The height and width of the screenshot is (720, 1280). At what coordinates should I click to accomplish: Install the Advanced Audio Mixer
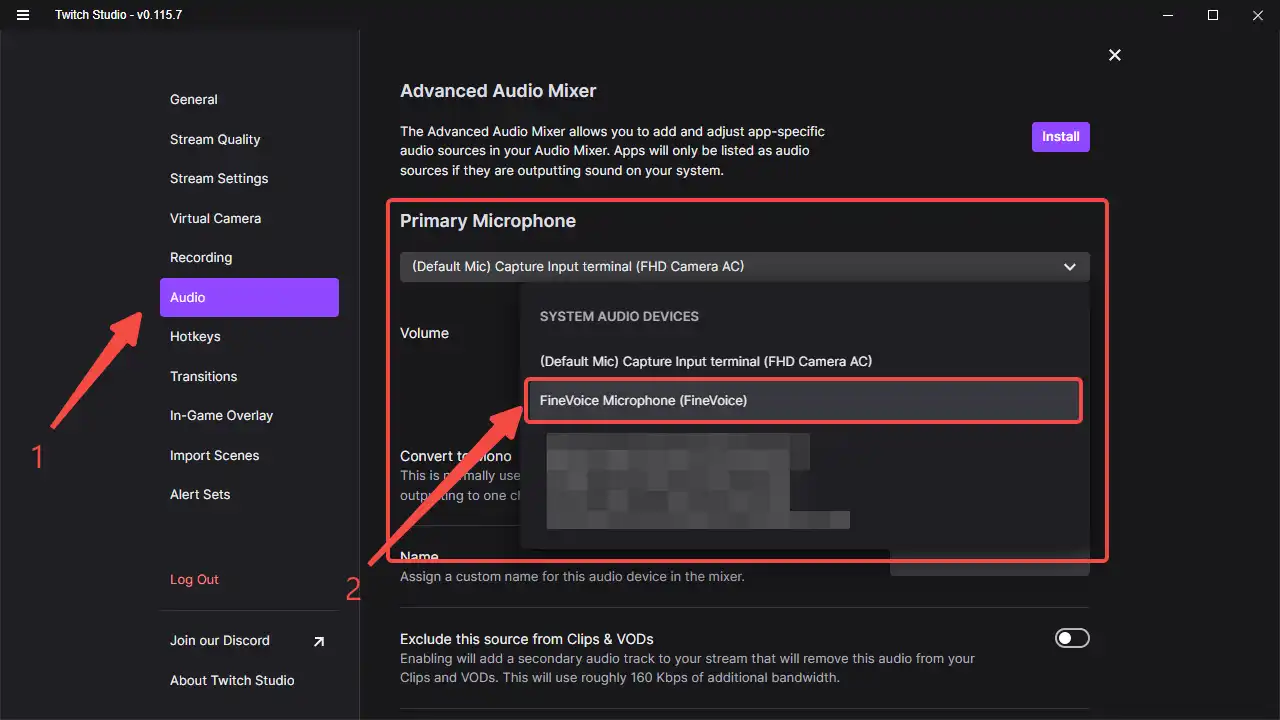pyautogui.click(x=1061, y=137)
